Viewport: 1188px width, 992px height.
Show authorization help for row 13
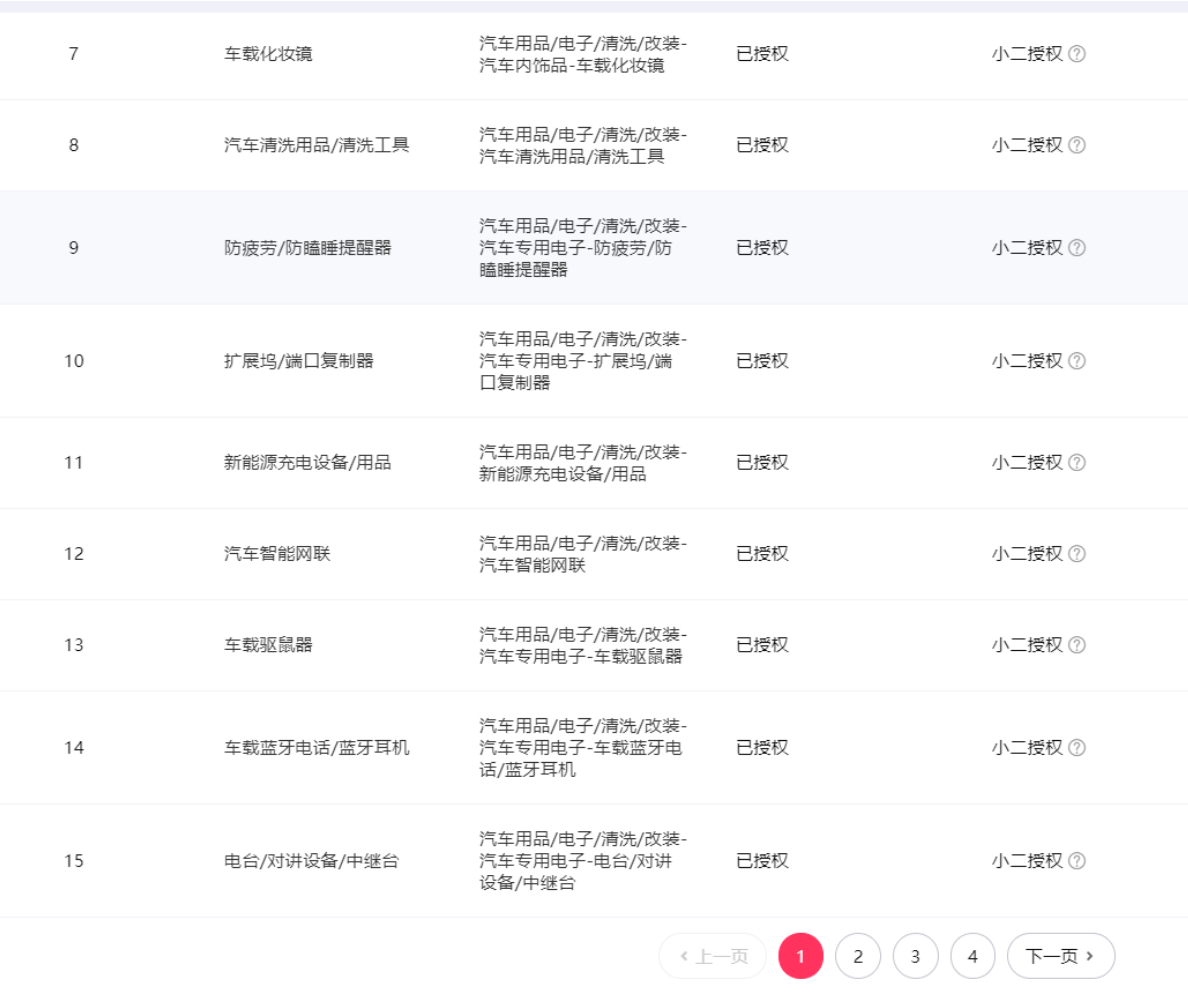(1077, 645)
